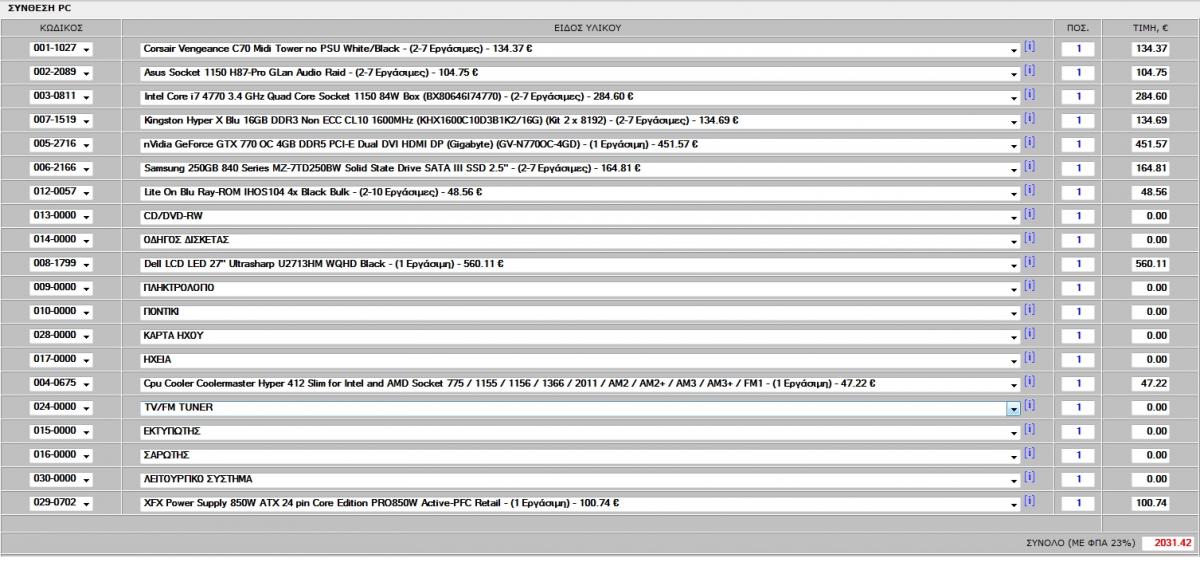Click quantity field of nVidia GeForce GTX row
Image resolution: width=1200 pixels, height=574 pixels.
(x=1078, y=145)
